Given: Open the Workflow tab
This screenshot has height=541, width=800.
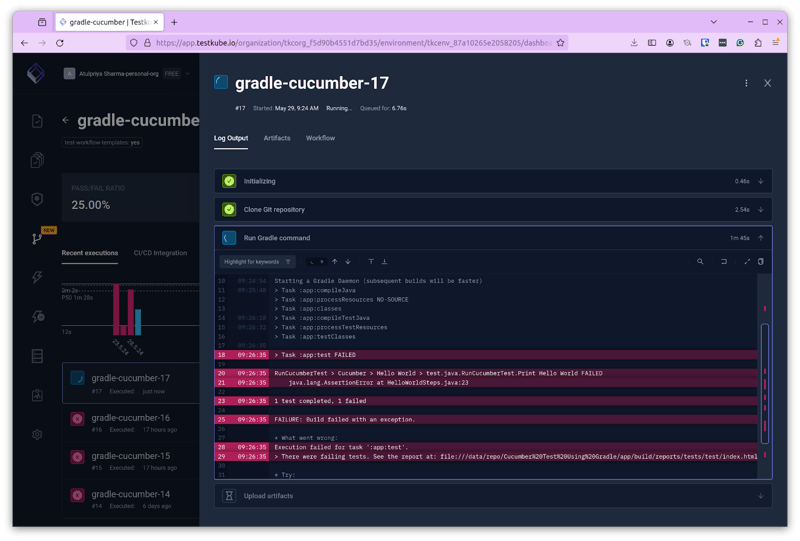Looking at the screenshot, I should pos(320,138).
